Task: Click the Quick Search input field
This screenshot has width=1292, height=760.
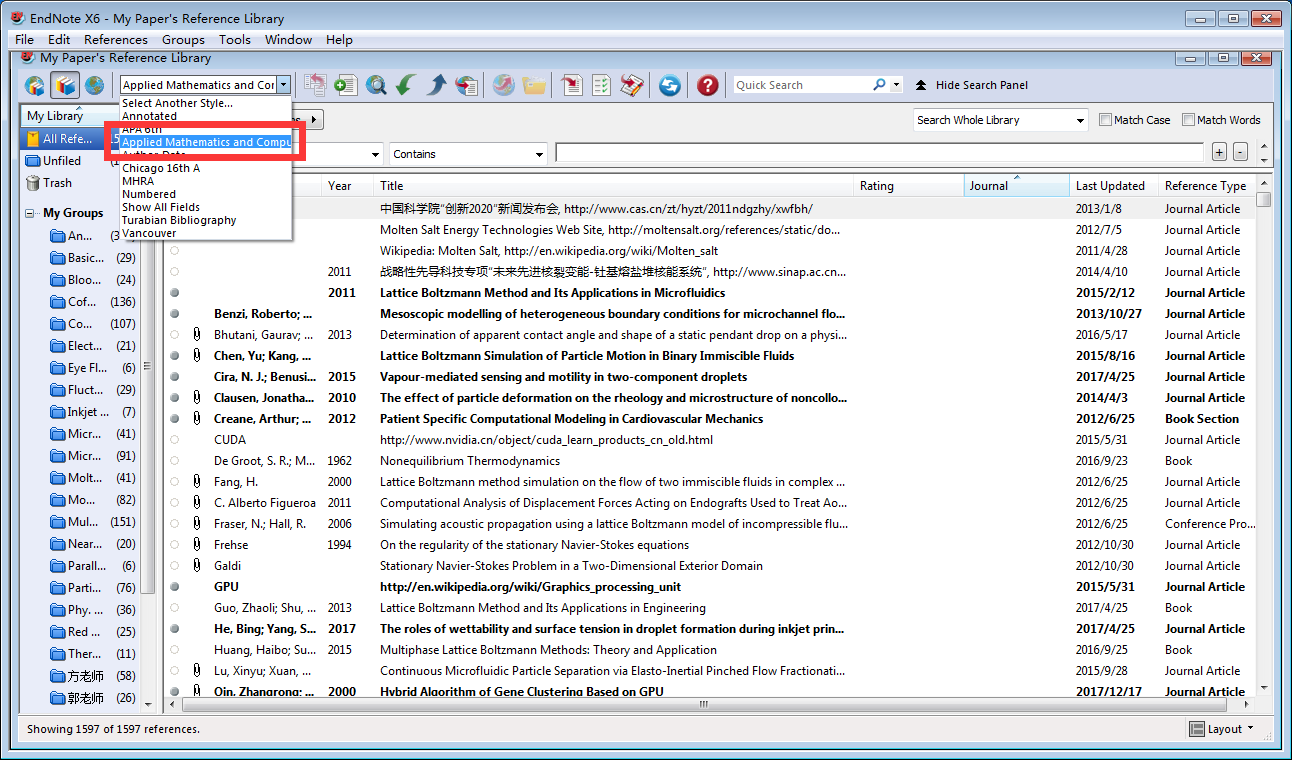Action: click(802, 85)
